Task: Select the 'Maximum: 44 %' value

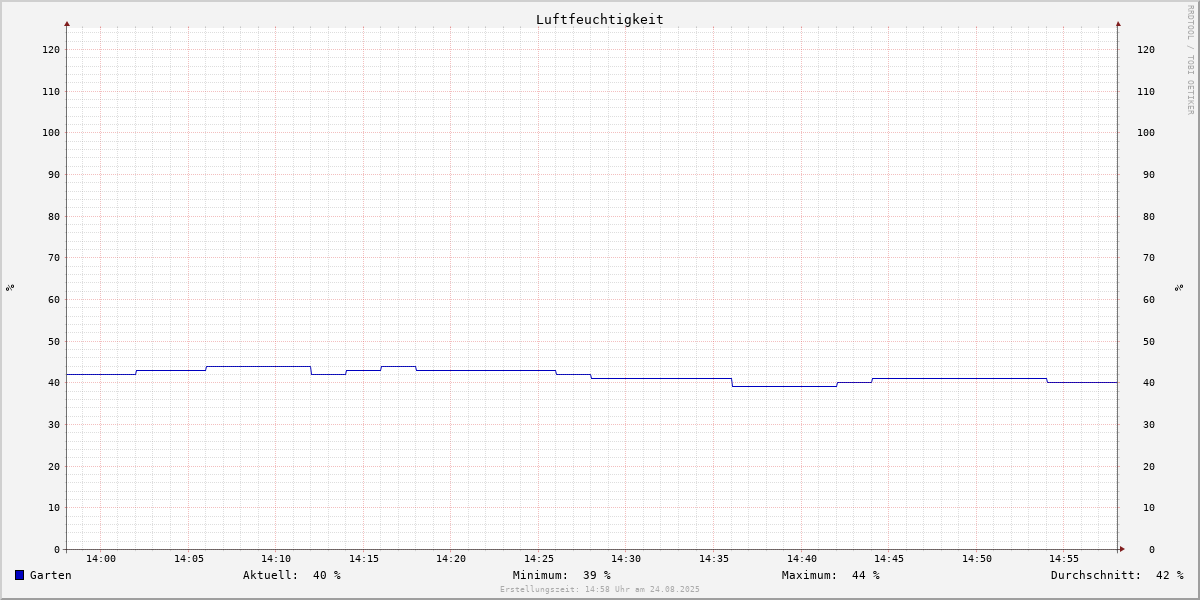Action: point(831,575)
